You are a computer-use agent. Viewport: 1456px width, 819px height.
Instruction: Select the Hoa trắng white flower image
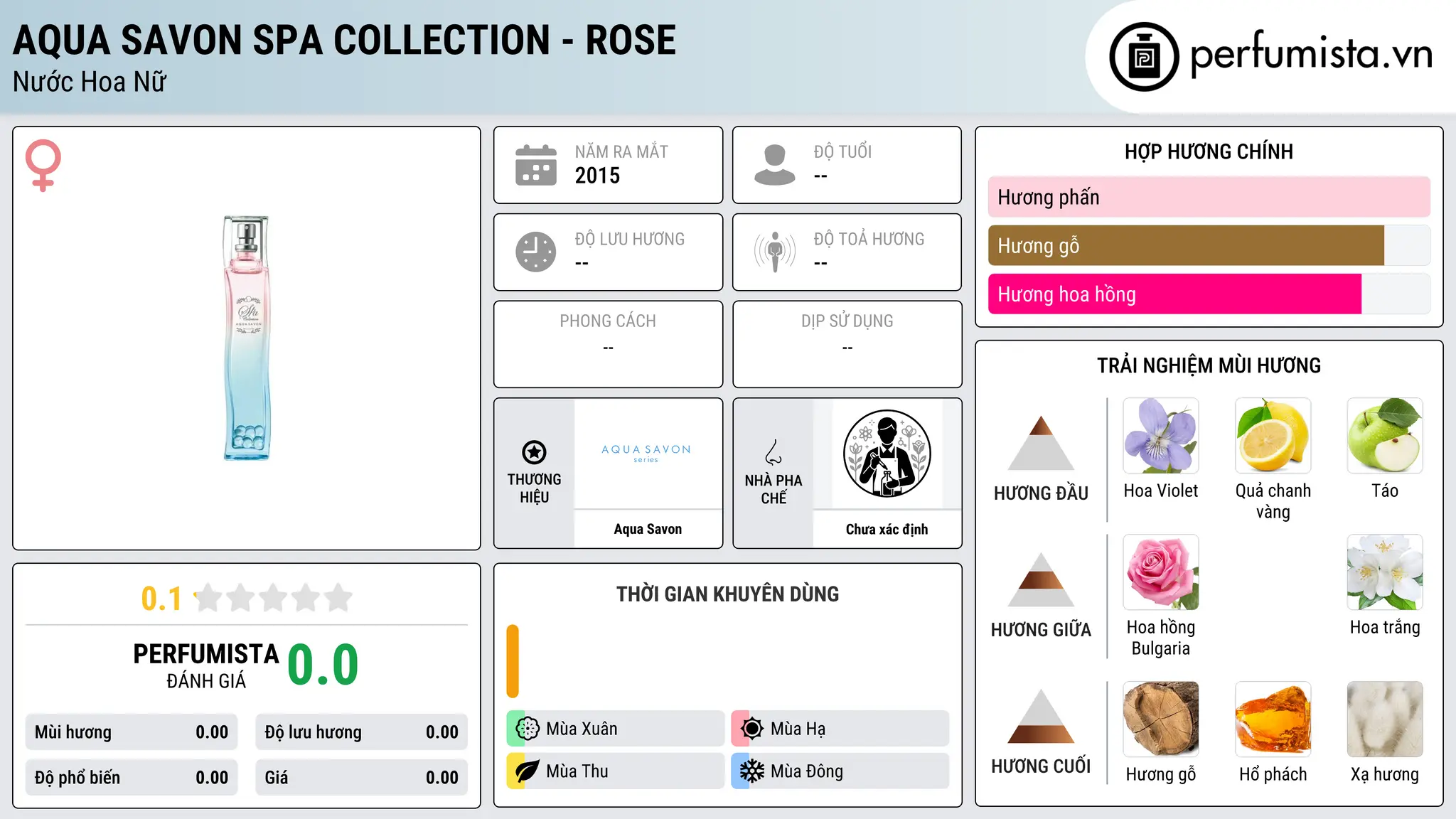1385,572
